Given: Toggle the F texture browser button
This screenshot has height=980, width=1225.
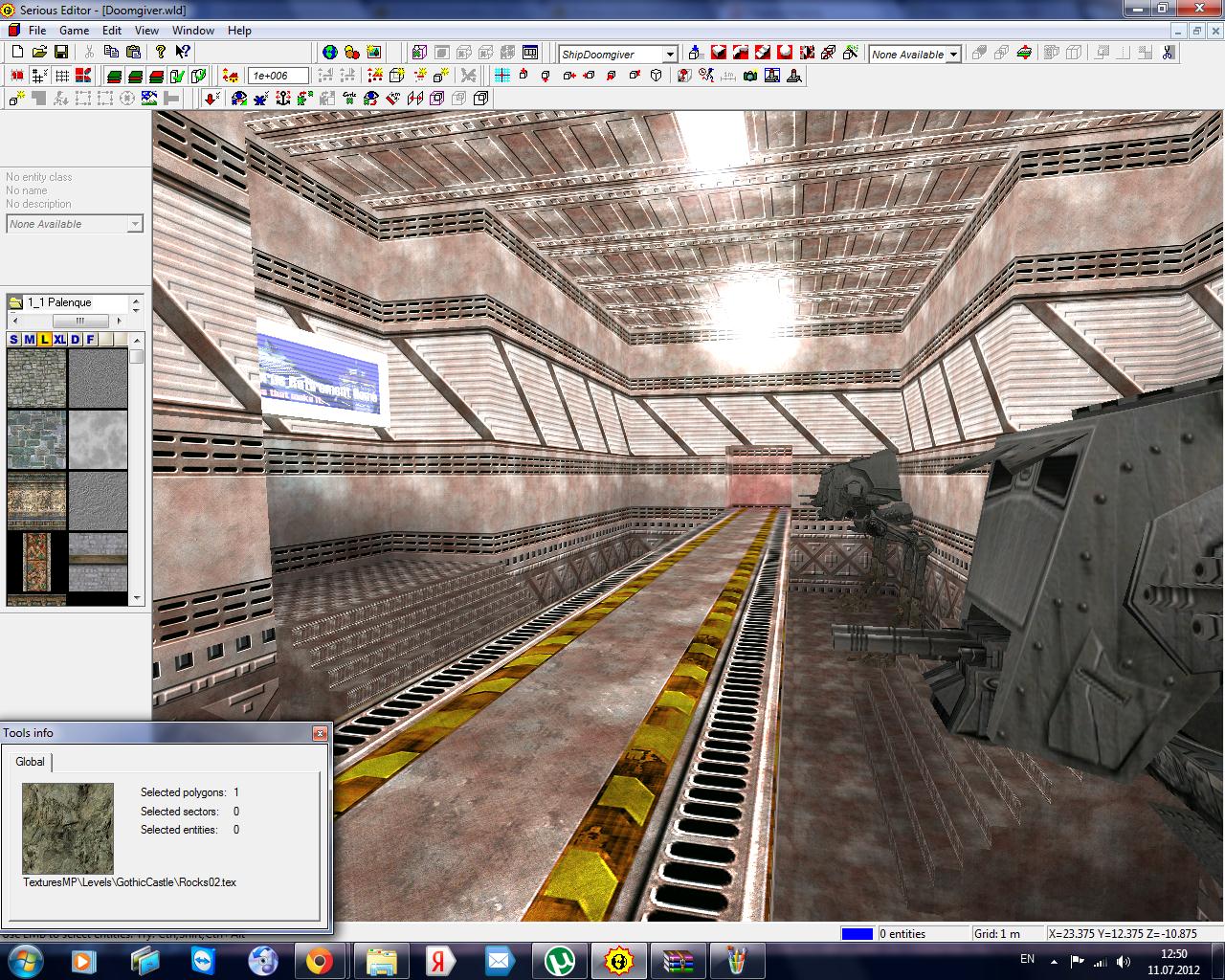Looking at the screenshot, I should (91, 339).
